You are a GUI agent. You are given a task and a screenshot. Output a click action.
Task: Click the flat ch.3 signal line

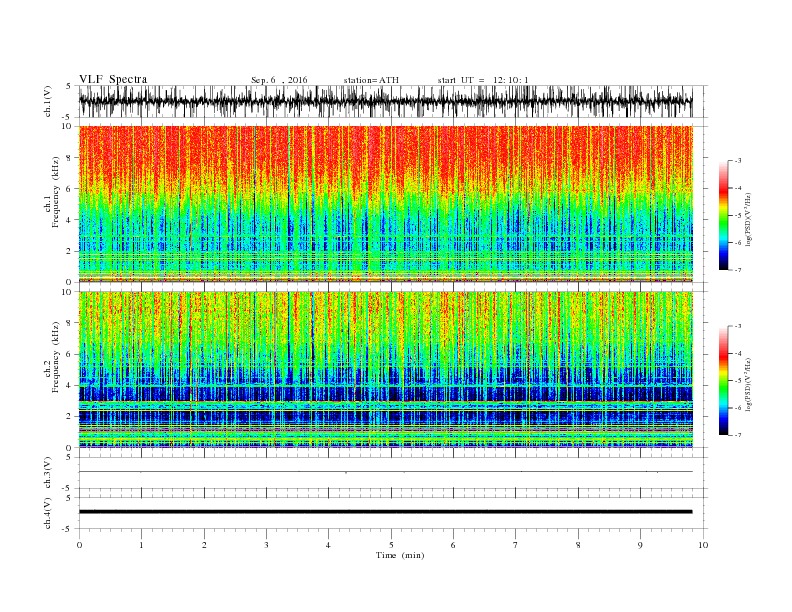[385, 472]
